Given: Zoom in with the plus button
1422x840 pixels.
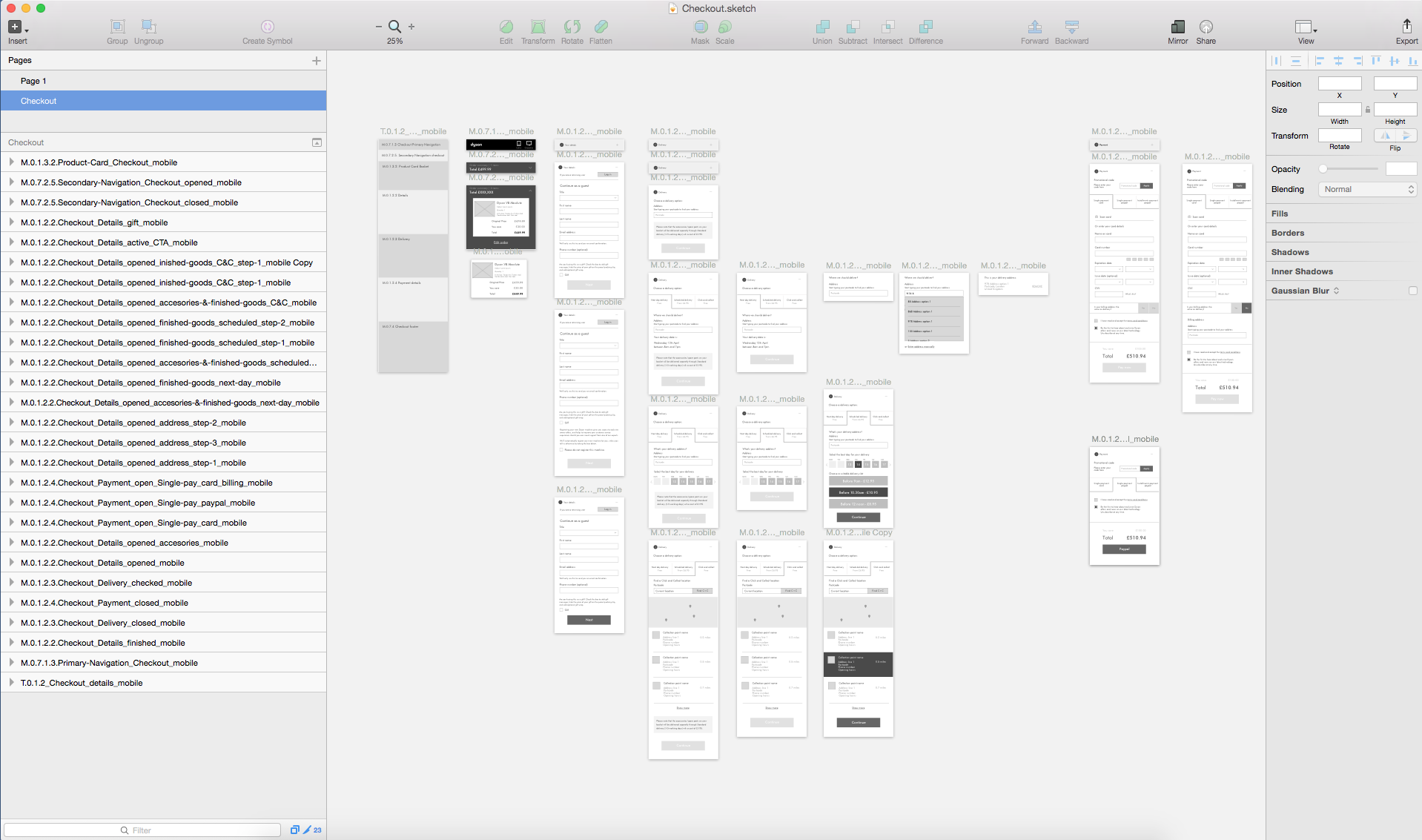Looking at the screenshot, I should (411, 27).
